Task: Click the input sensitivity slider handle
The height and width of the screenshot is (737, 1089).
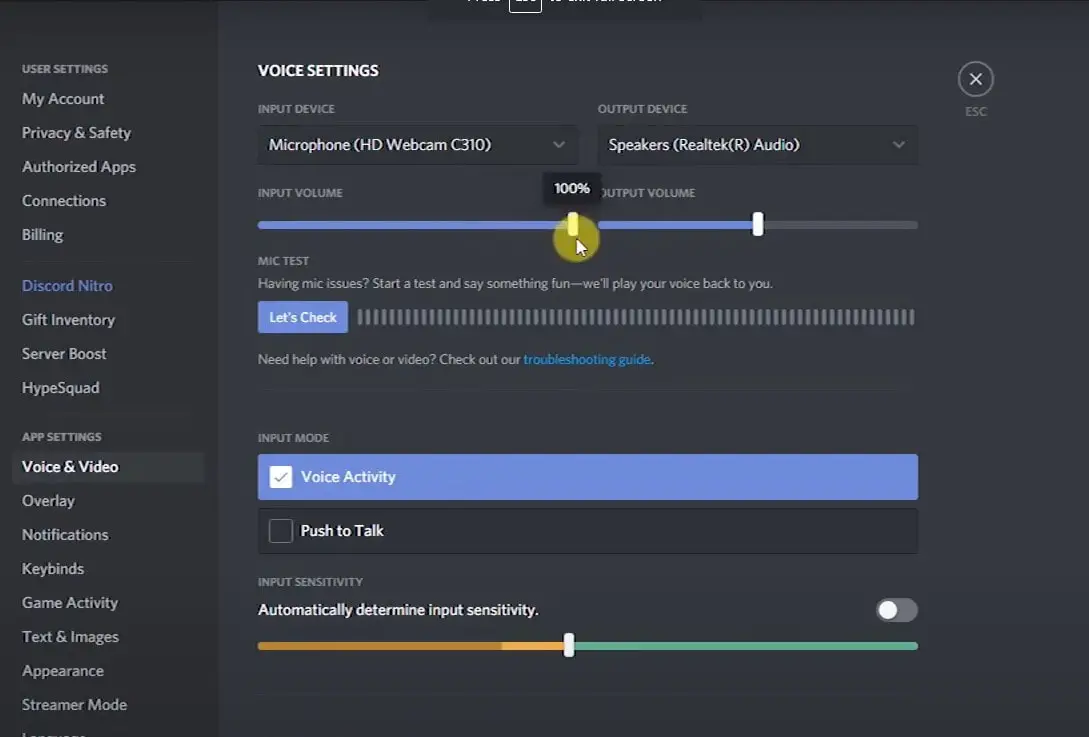Action: (x=569, y=646)
